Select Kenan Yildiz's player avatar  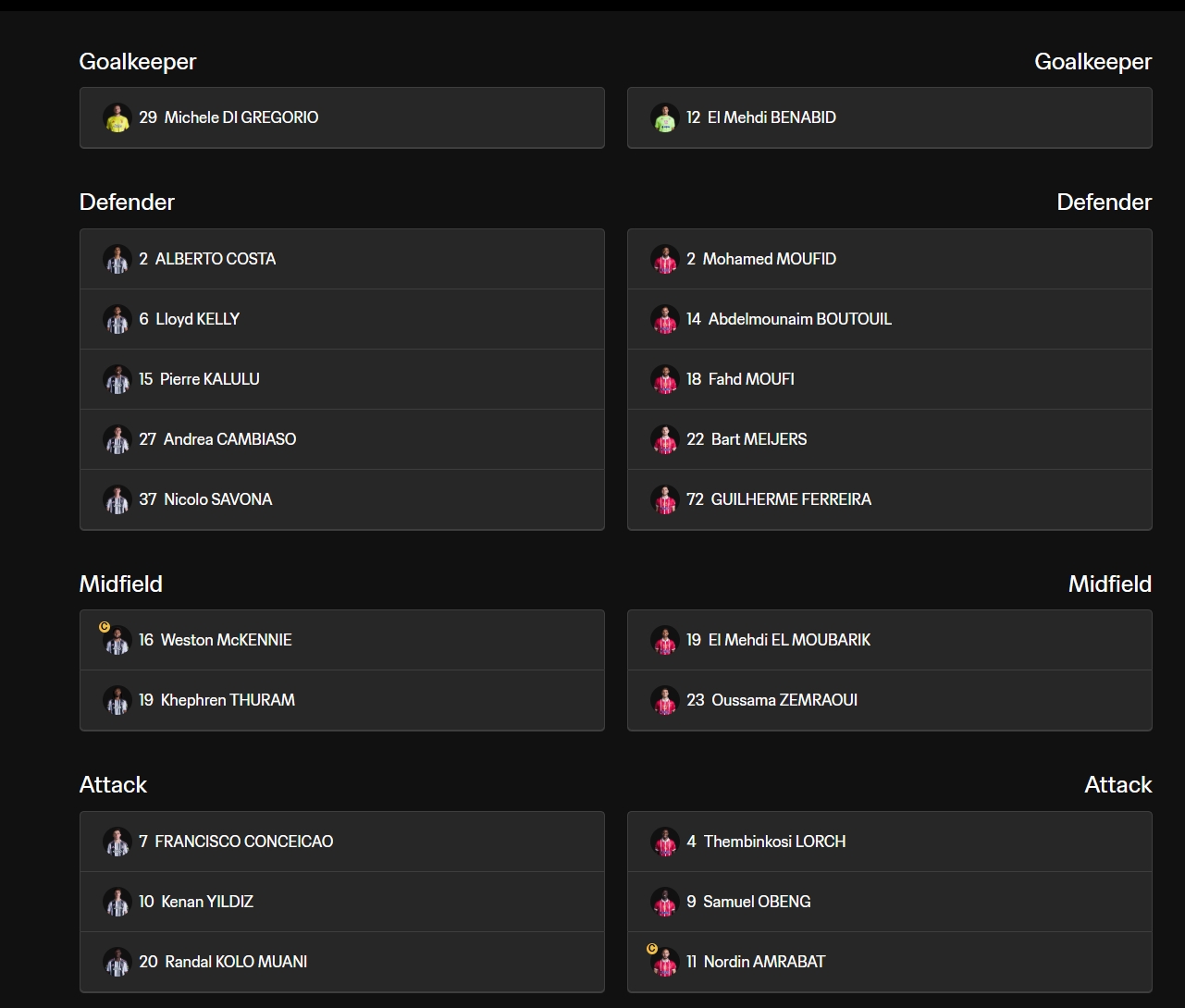tap(117, 902)
